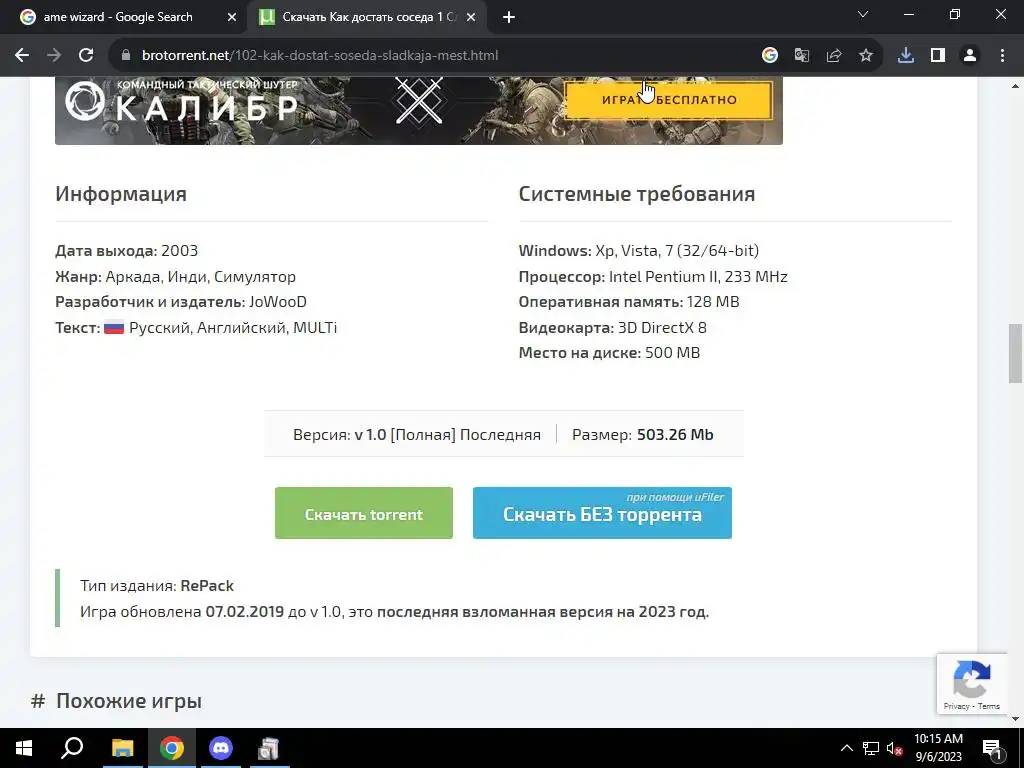1024x768 pixels.
Task: Click the reCAPTCHA badge
Action: click(x=972, y=684)
